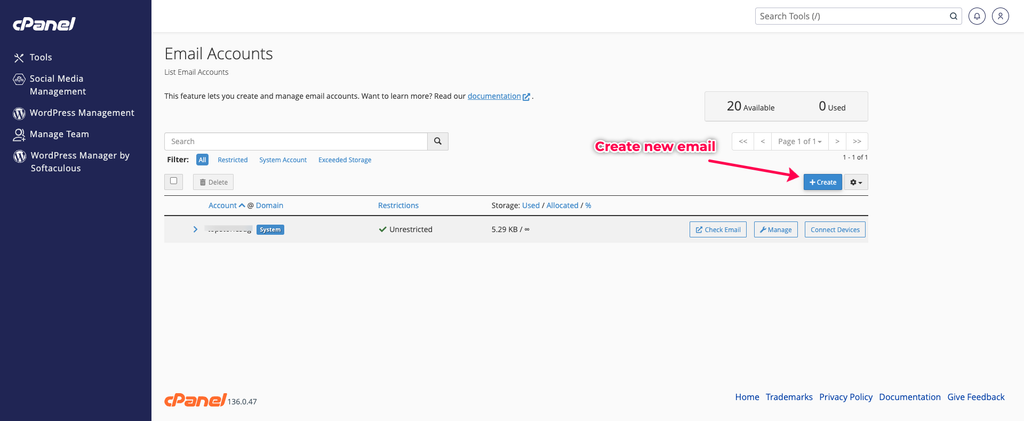Click the 20 Available counter
1024x421 pixels.
750,106
